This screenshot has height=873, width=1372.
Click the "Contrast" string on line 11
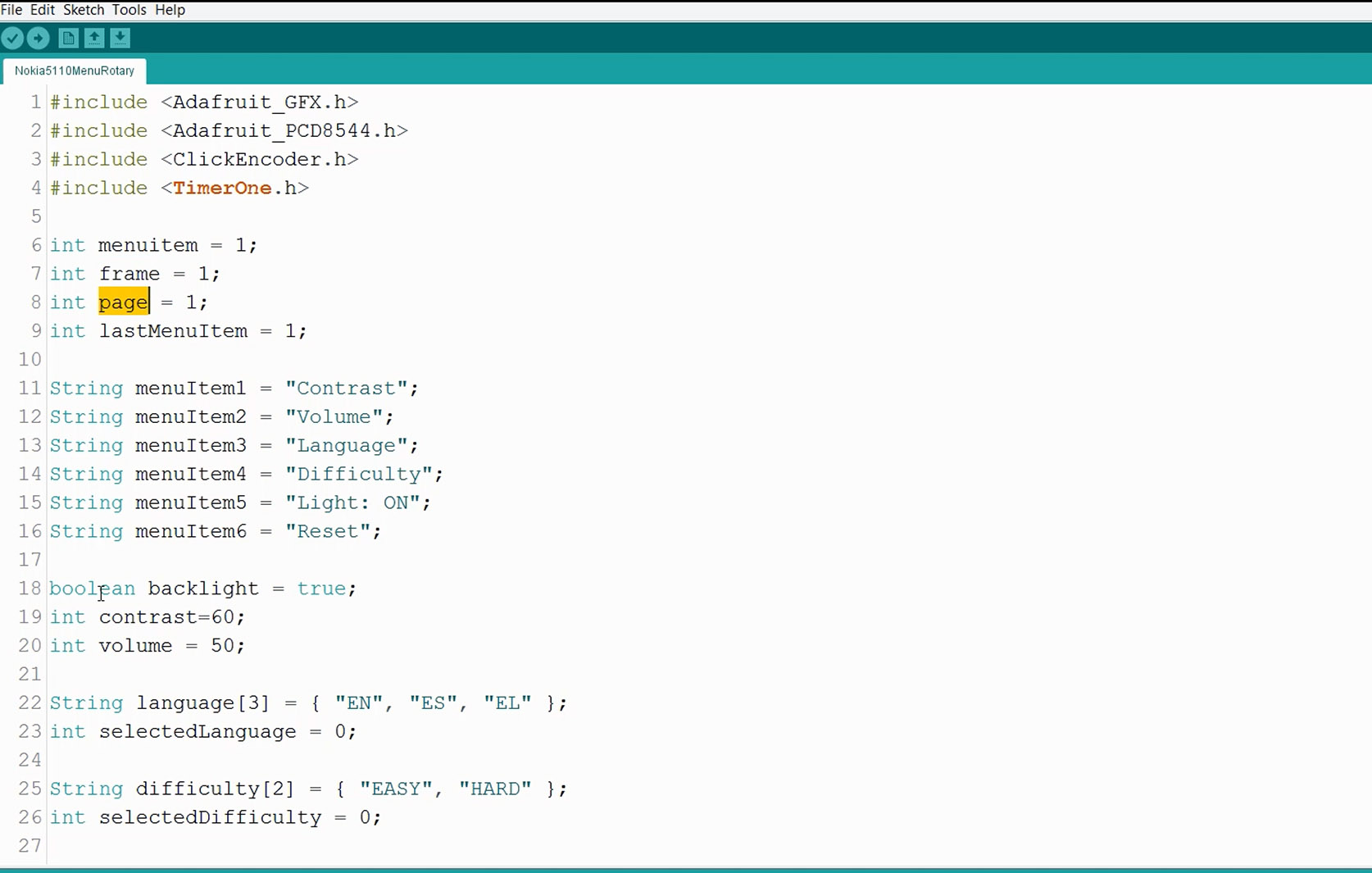pos(346,389)
